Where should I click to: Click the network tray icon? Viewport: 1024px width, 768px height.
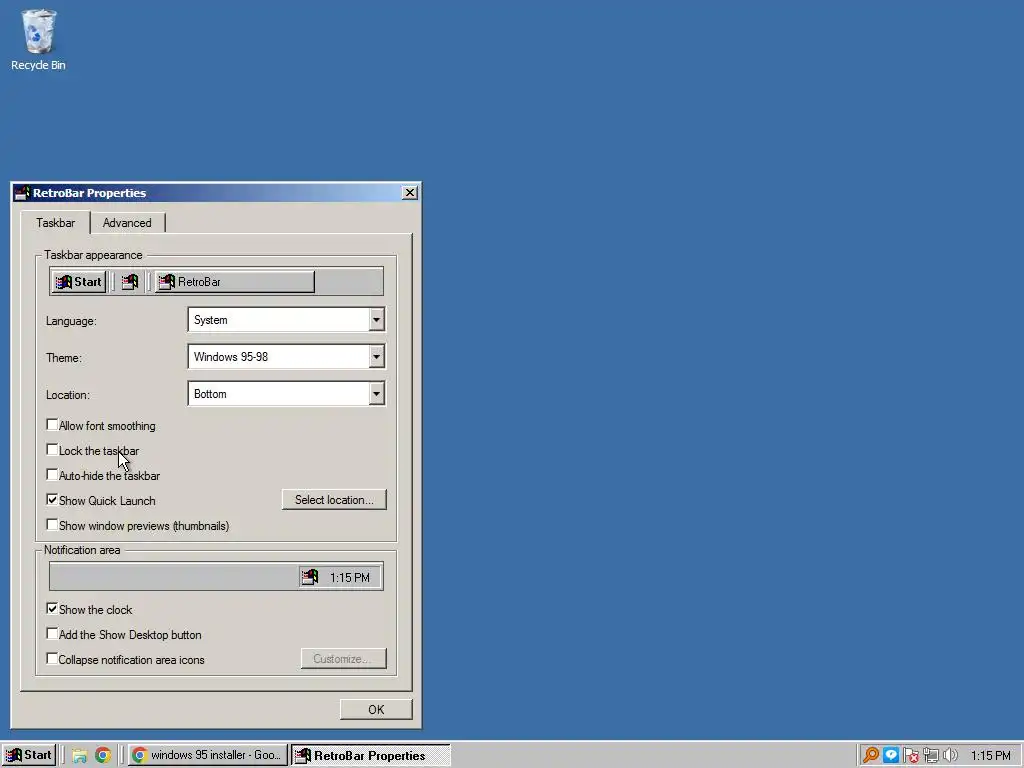931,756
